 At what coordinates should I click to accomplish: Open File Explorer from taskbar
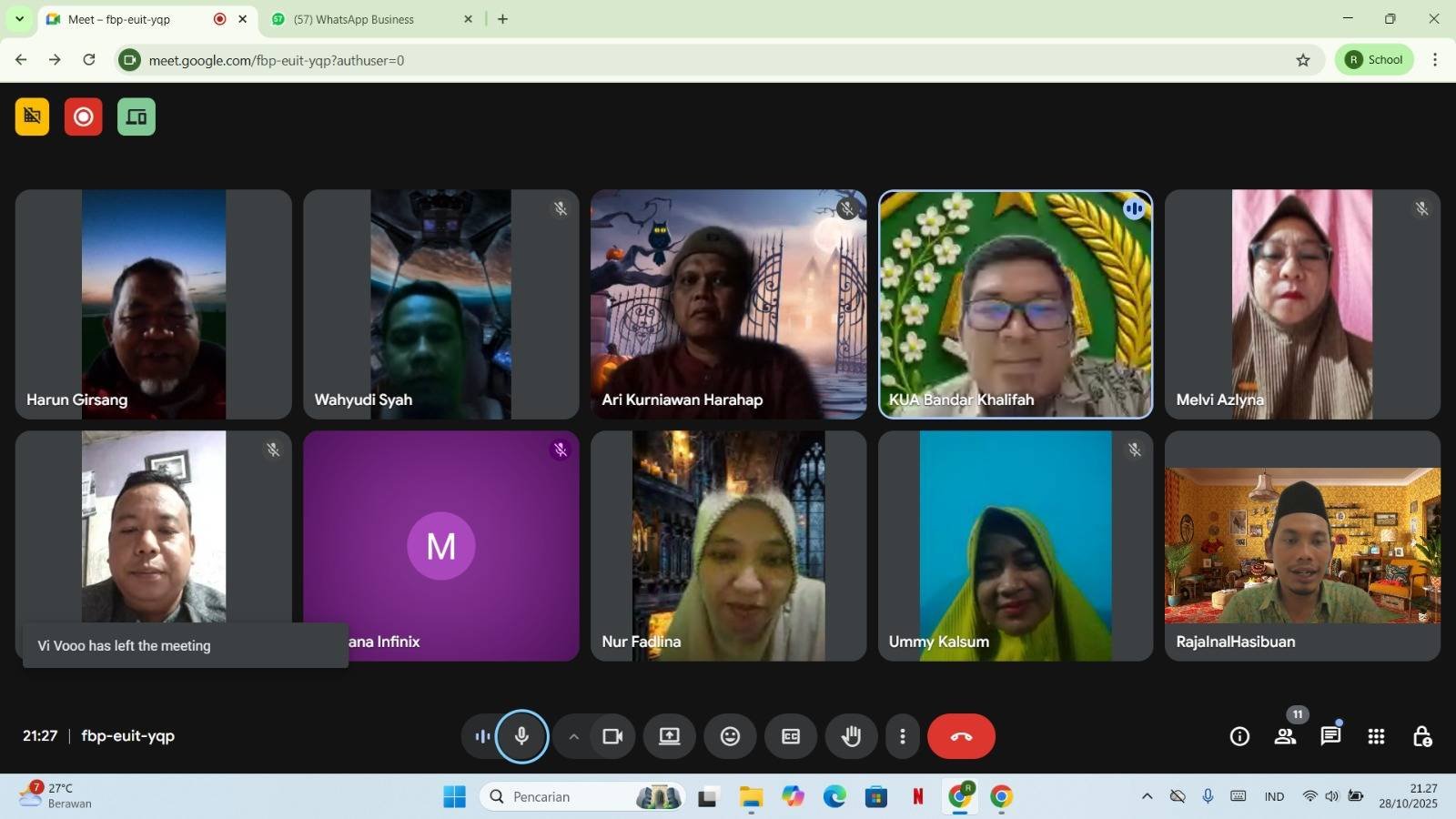[x=751, y=797]
